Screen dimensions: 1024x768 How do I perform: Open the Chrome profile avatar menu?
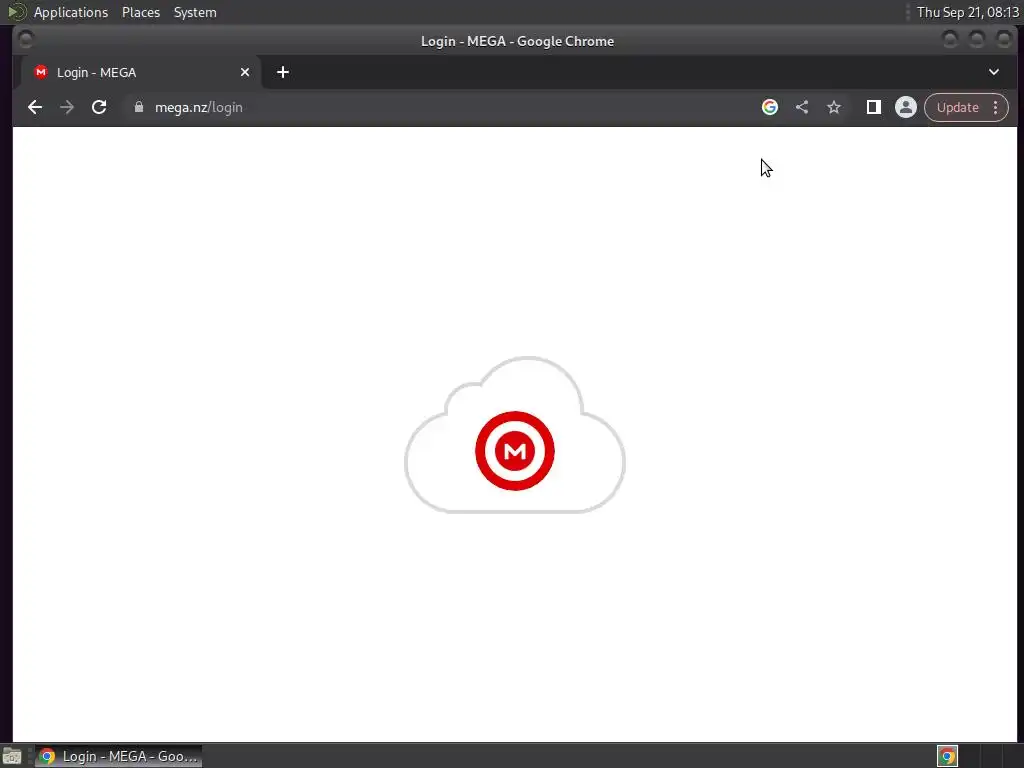pos(906,107)
